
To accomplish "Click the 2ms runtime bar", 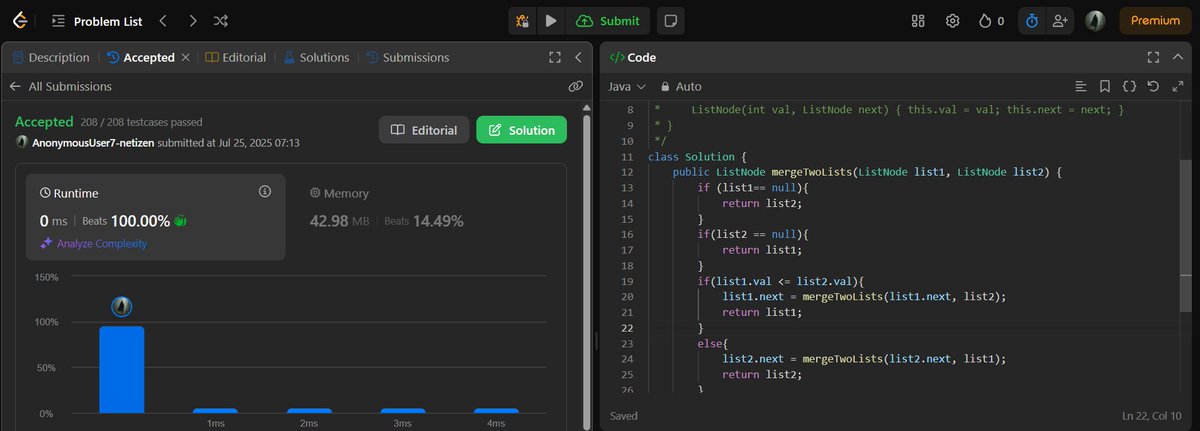I will click(309, 410).
